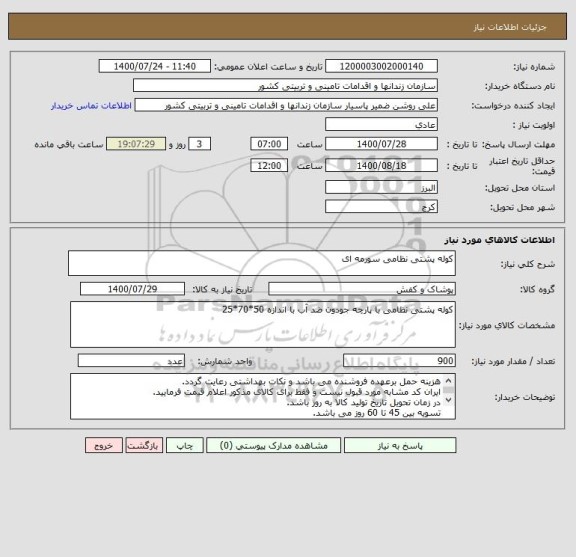Click the حداقل تاریخ اعتبار قیمت label
The image size is (576, 557).
pyautogui.click(x=522, y=166)
